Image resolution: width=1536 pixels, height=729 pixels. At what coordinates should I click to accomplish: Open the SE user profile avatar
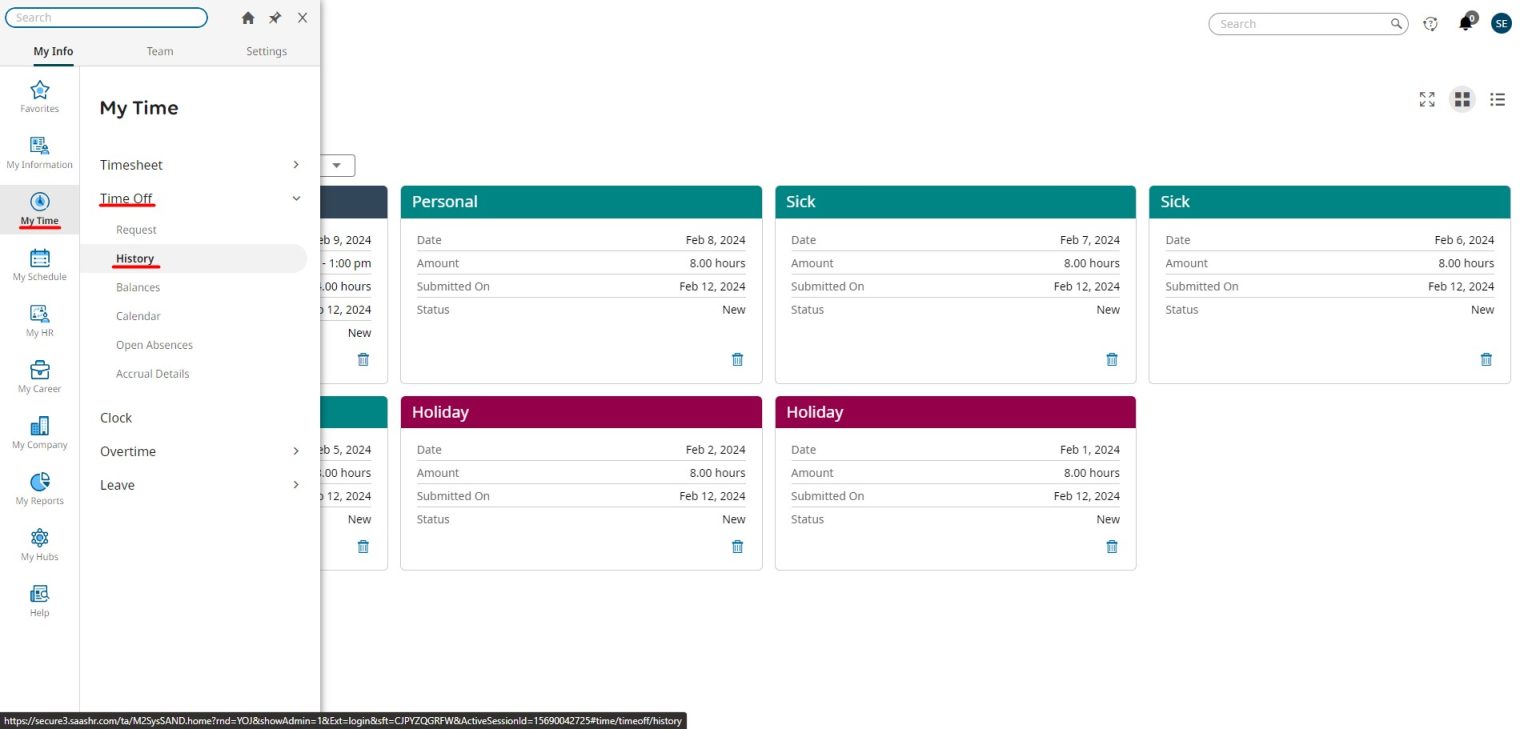click(1501, 22)
